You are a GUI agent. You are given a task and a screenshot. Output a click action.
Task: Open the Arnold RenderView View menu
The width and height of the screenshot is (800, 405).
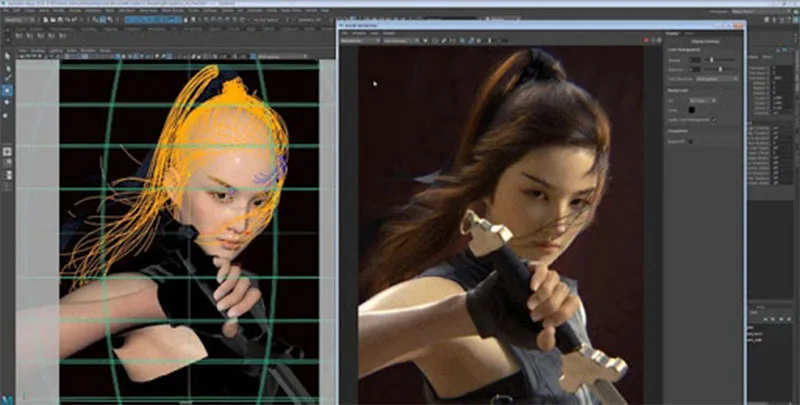(x=374, y=33)
